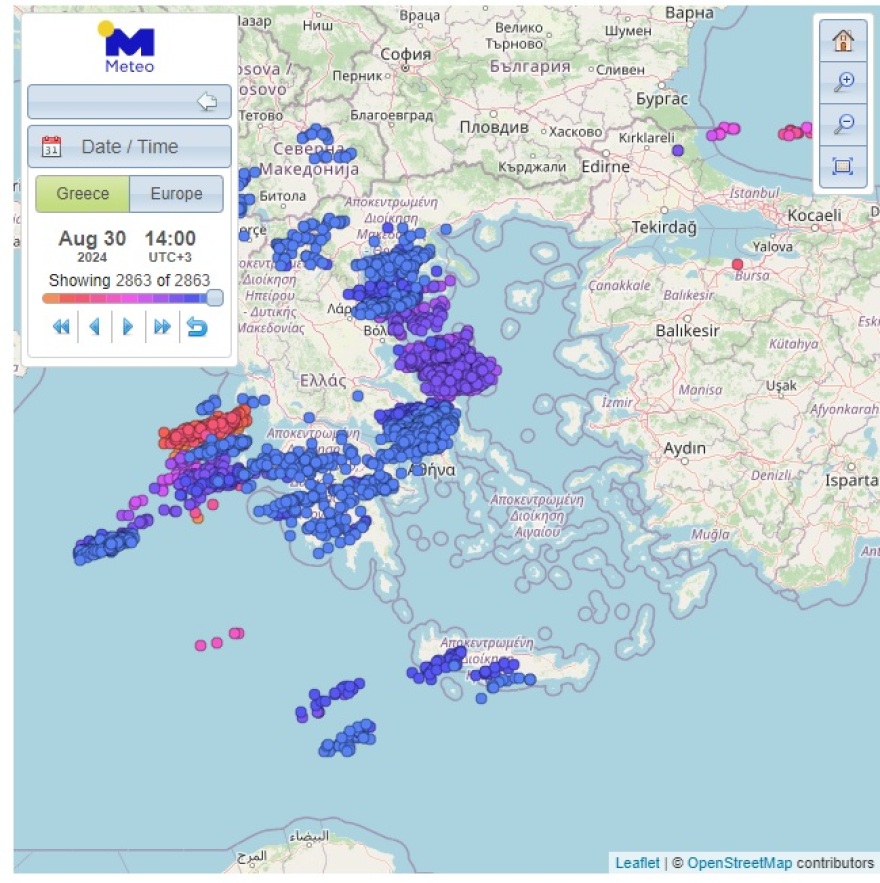Screen dimensions: 880x883
Task: Step forward one time frame
Action: [x=129, y=326]
